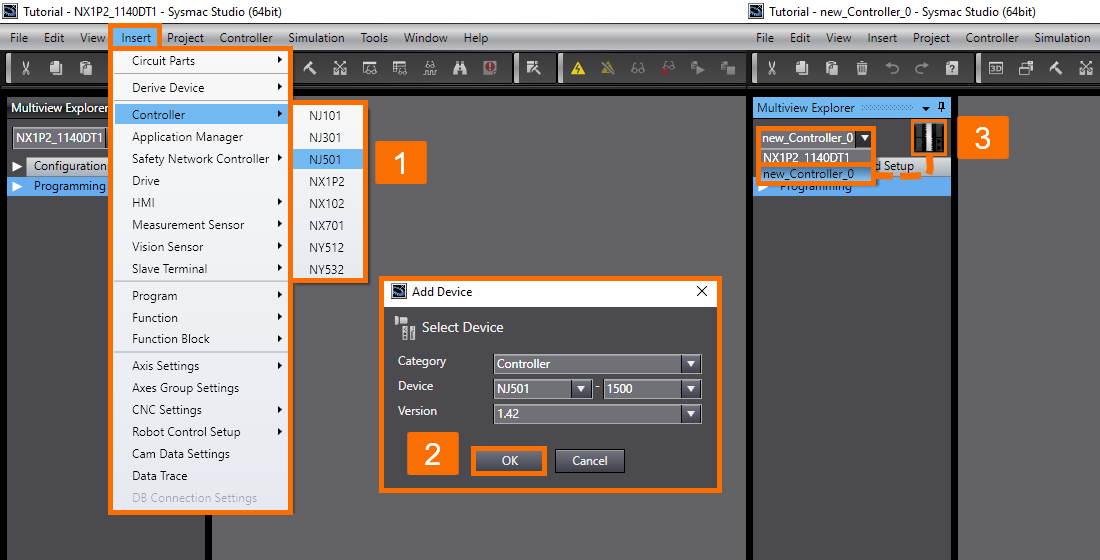Open the NJ501 device dropdown arrow
The image size is (1100, 560).
[x=581, y=389]
